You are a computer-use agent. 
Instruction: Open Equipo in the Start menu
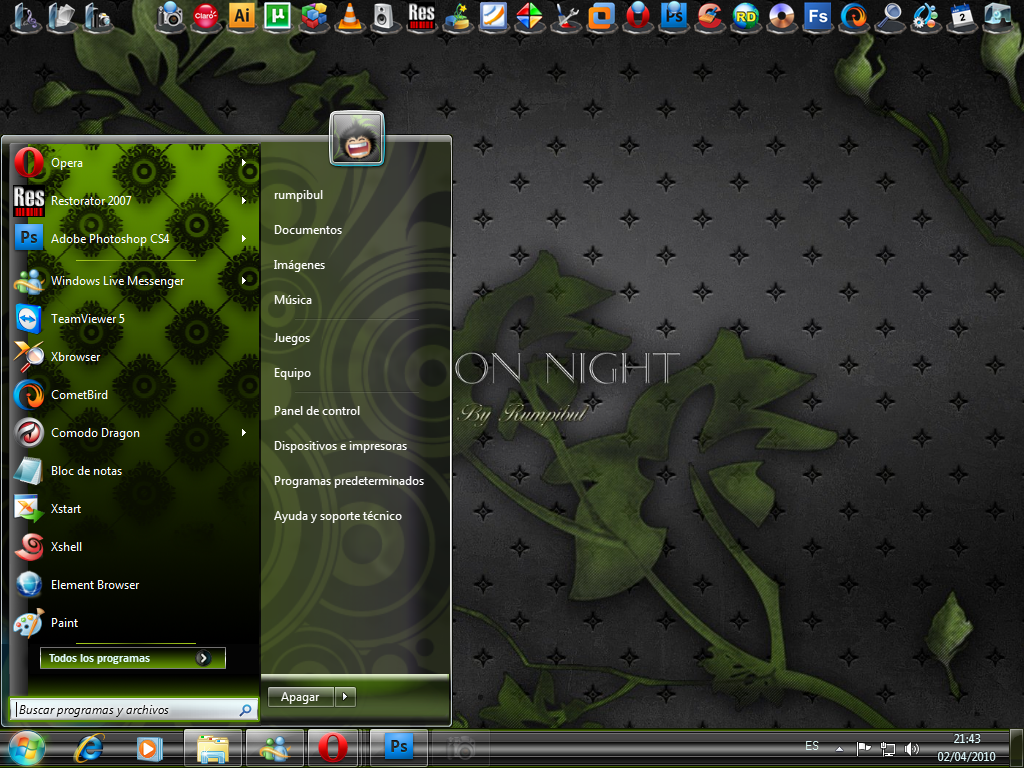point(292,373)
